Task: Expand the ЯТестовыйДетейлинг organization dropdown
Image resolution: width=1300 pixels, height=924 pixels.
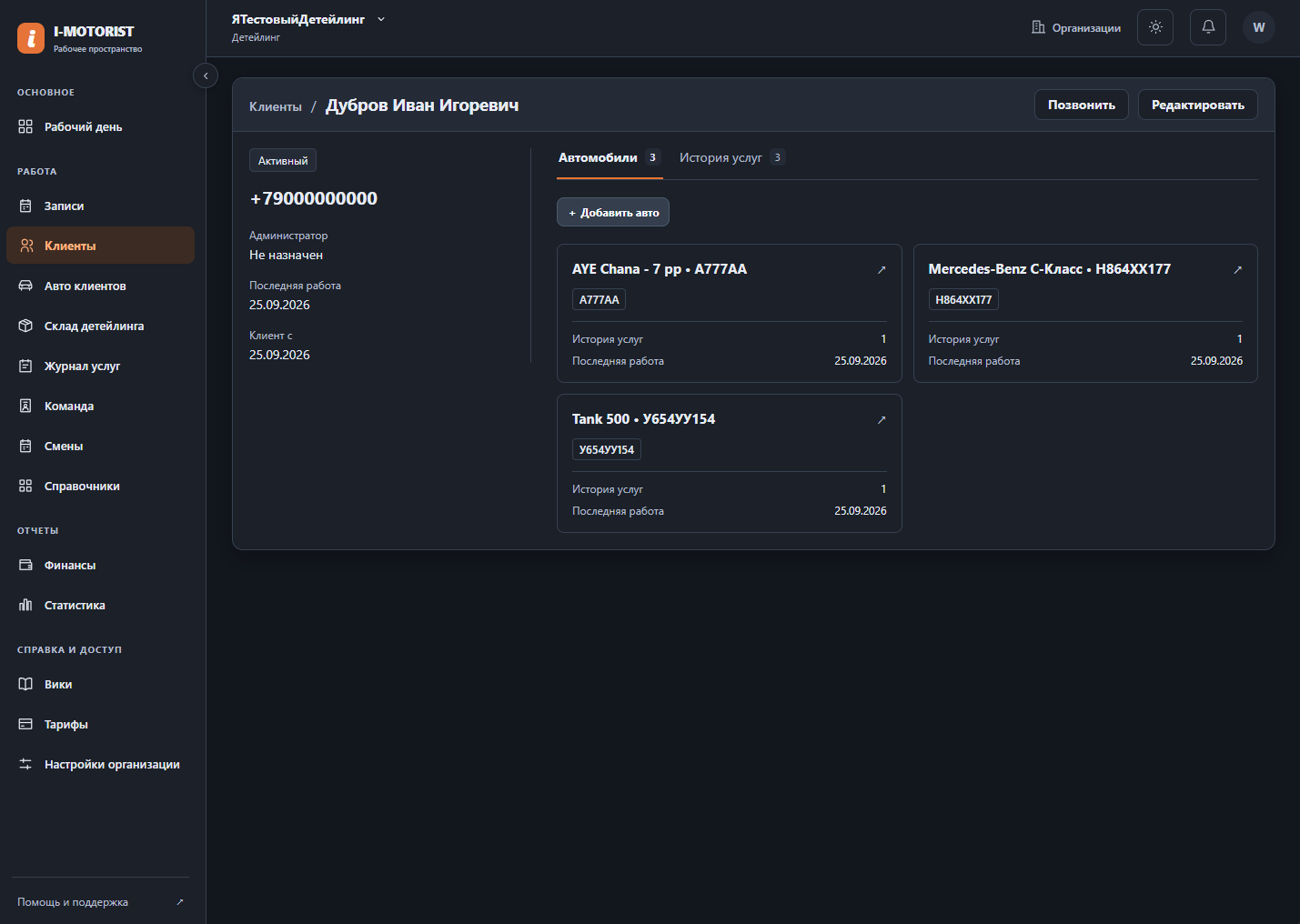Action: click(x=308, y=19)
